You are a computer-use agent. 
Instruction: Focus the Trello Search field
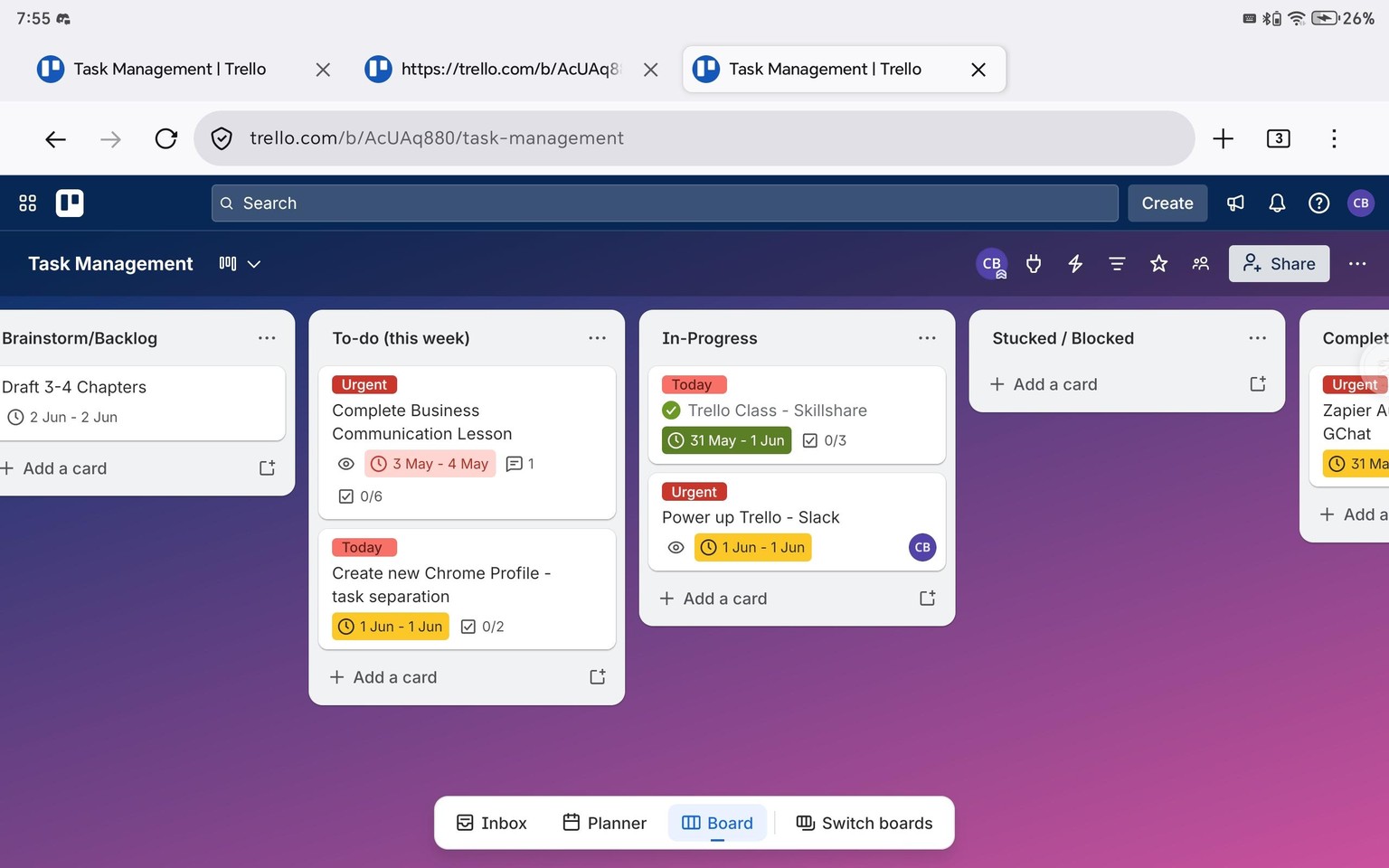(x=665, y=203)
